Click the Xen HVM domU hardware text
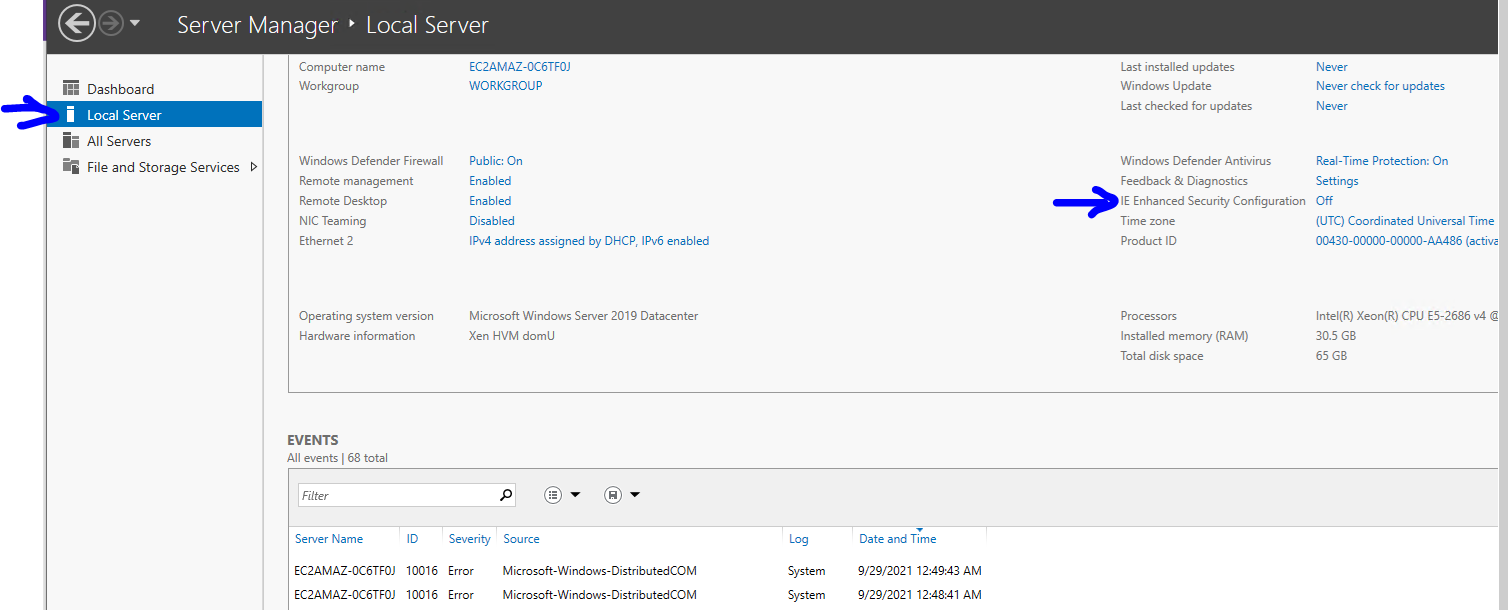This screenshot has height=610, width=1508. [512, 336]
